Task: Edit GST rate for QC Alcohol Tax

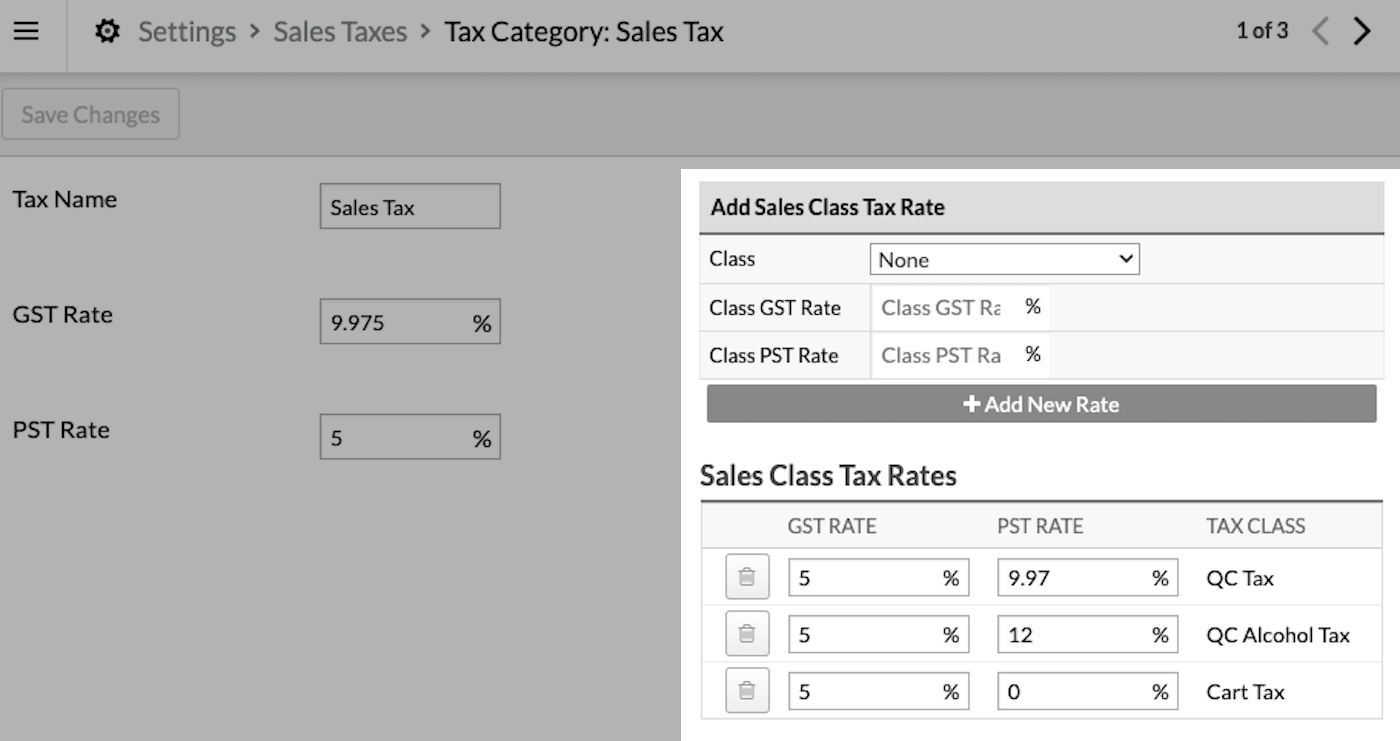Action: click(878, 635)
